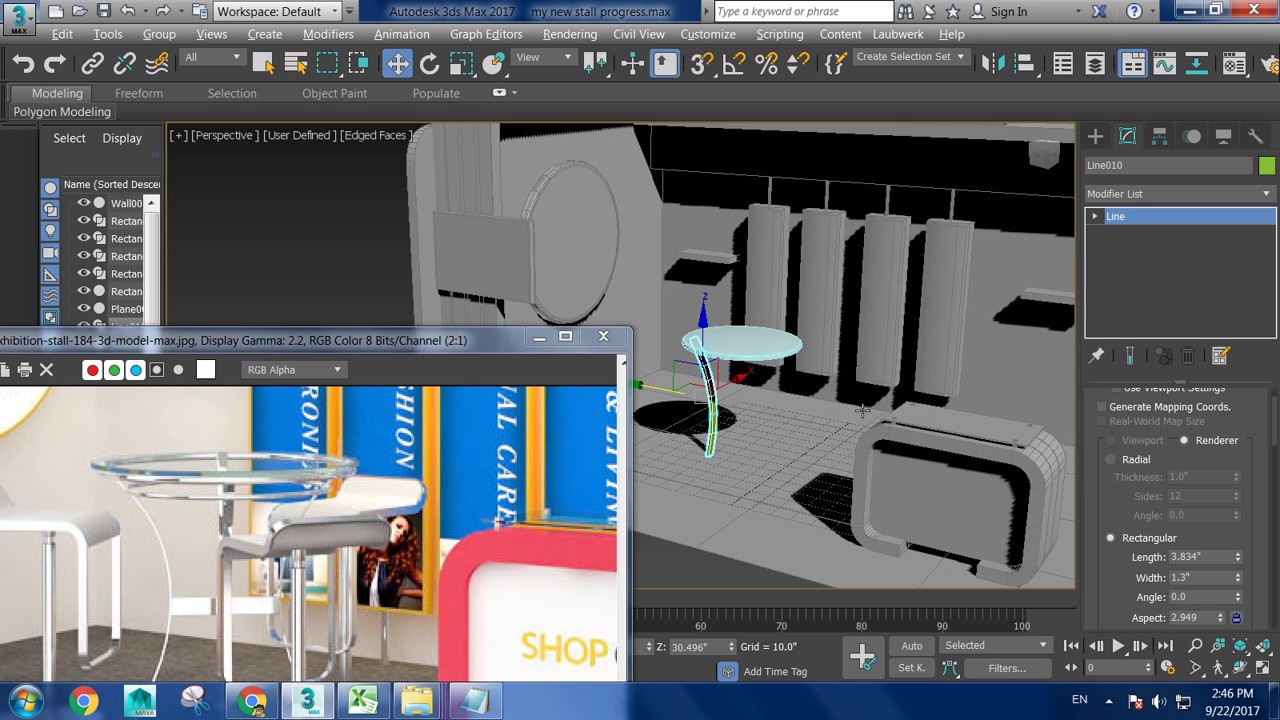Switch to the Object Paint ribbon tab
Viewport: 1280px width, 720px height.
(335, 93)
